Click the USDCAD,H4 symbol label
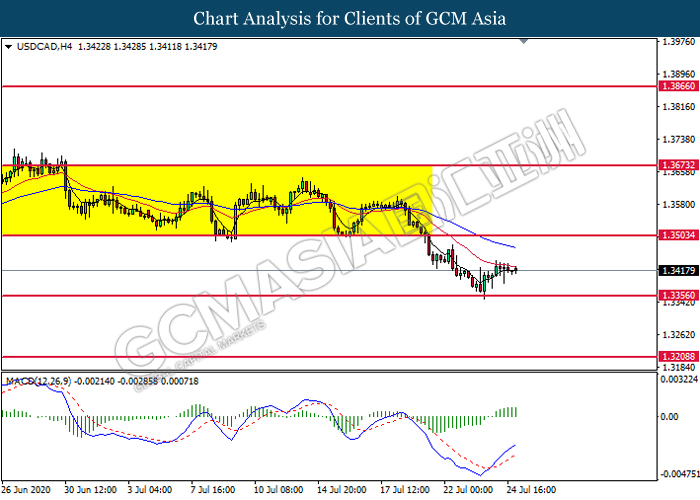Image resolution: width=700 pixels, height=500 pixels. pyautogui.click(x=44, y=46)
